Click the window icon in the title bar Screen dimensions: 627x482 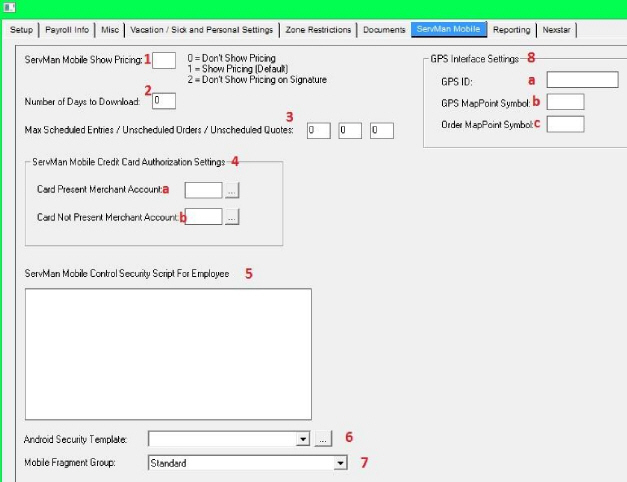[x=9, y=7]
